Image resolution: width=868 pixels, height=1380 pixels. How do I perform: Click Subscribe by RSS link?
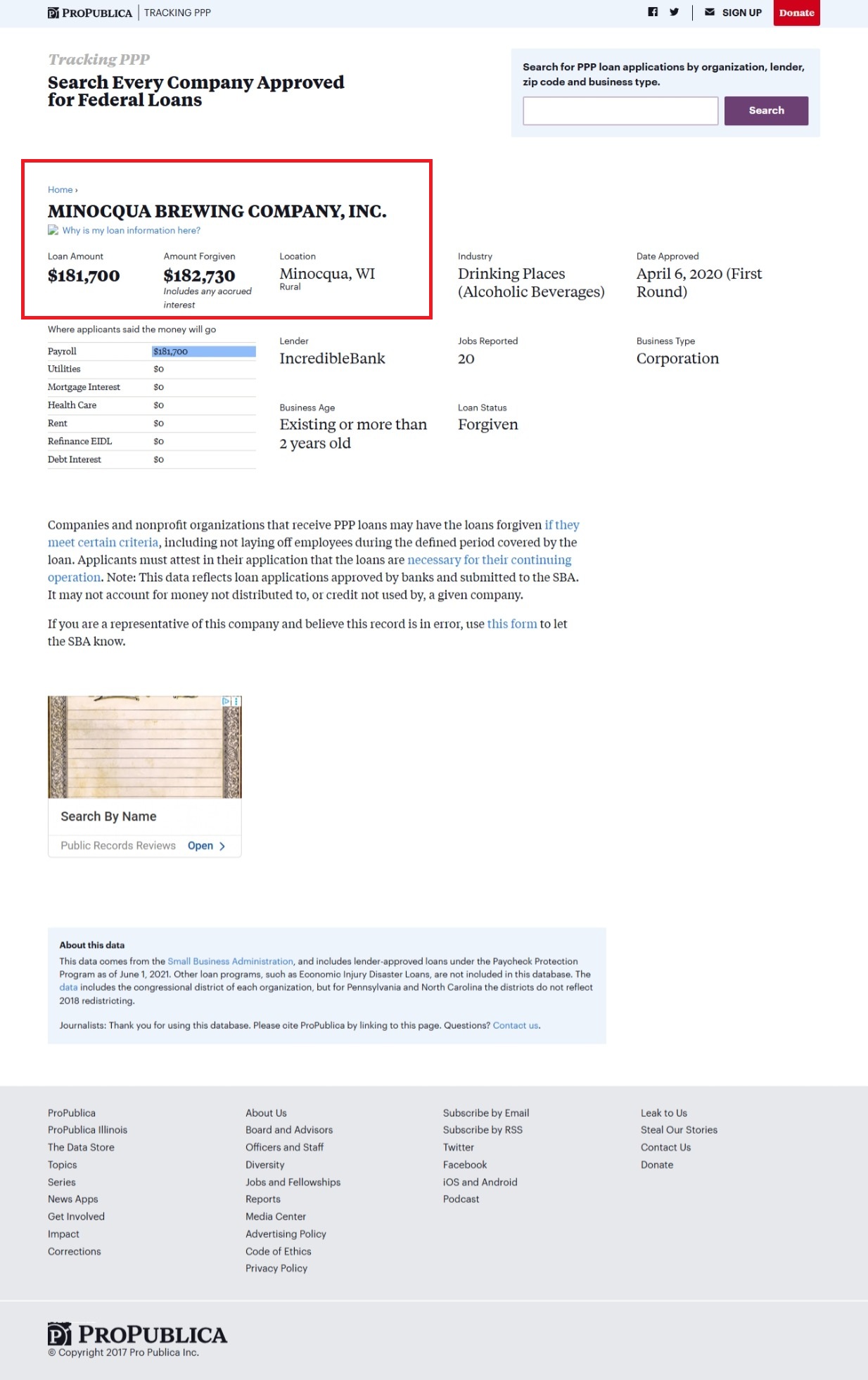[x=483, y=1129]
